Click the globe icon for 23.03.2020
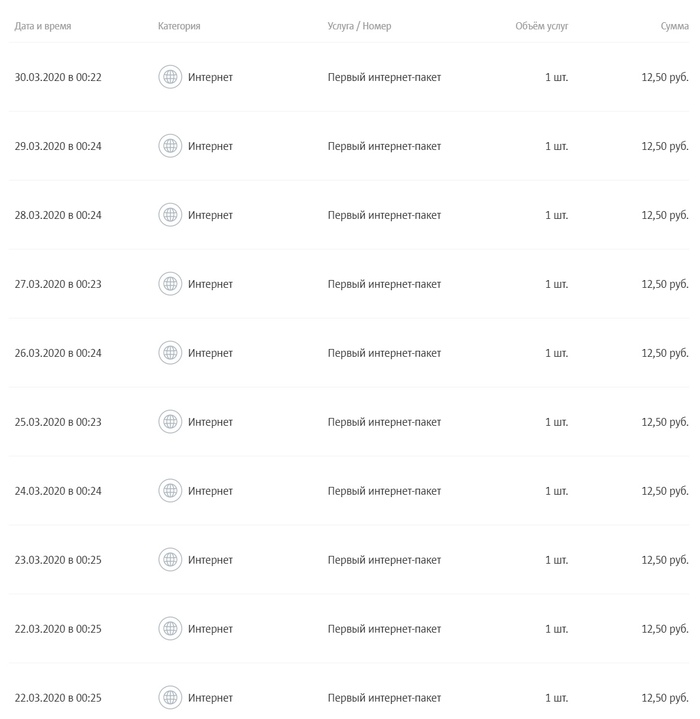 point(170,560)
